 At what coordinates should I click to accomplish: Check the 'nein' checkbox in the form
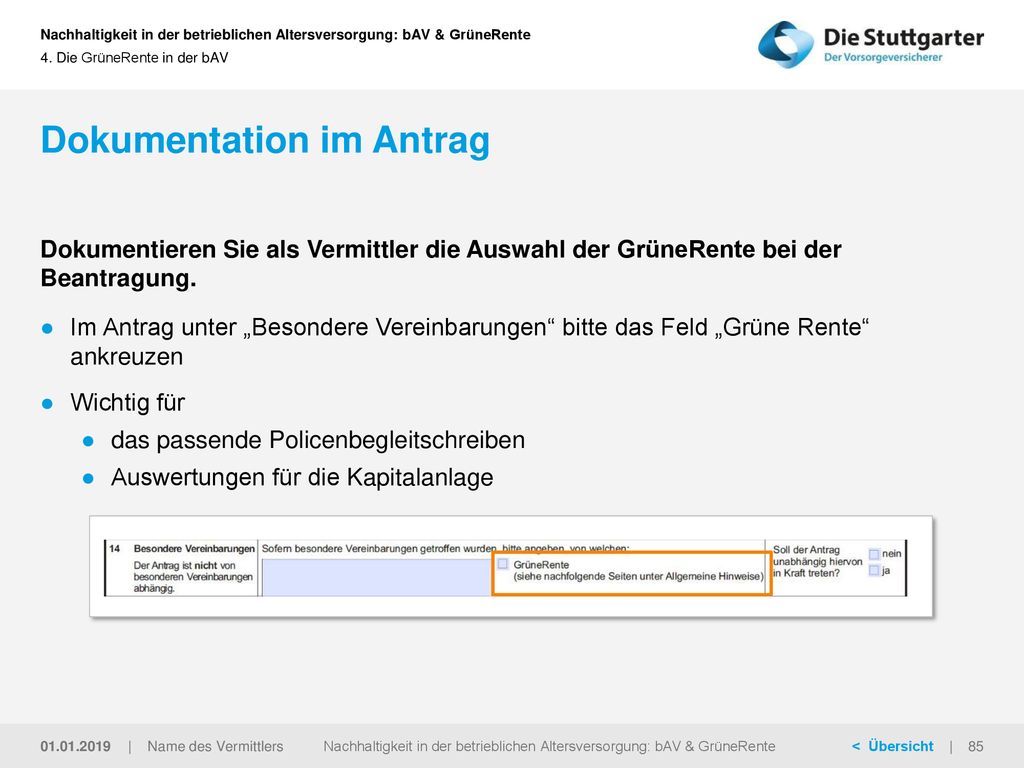(x=874, y=554)
